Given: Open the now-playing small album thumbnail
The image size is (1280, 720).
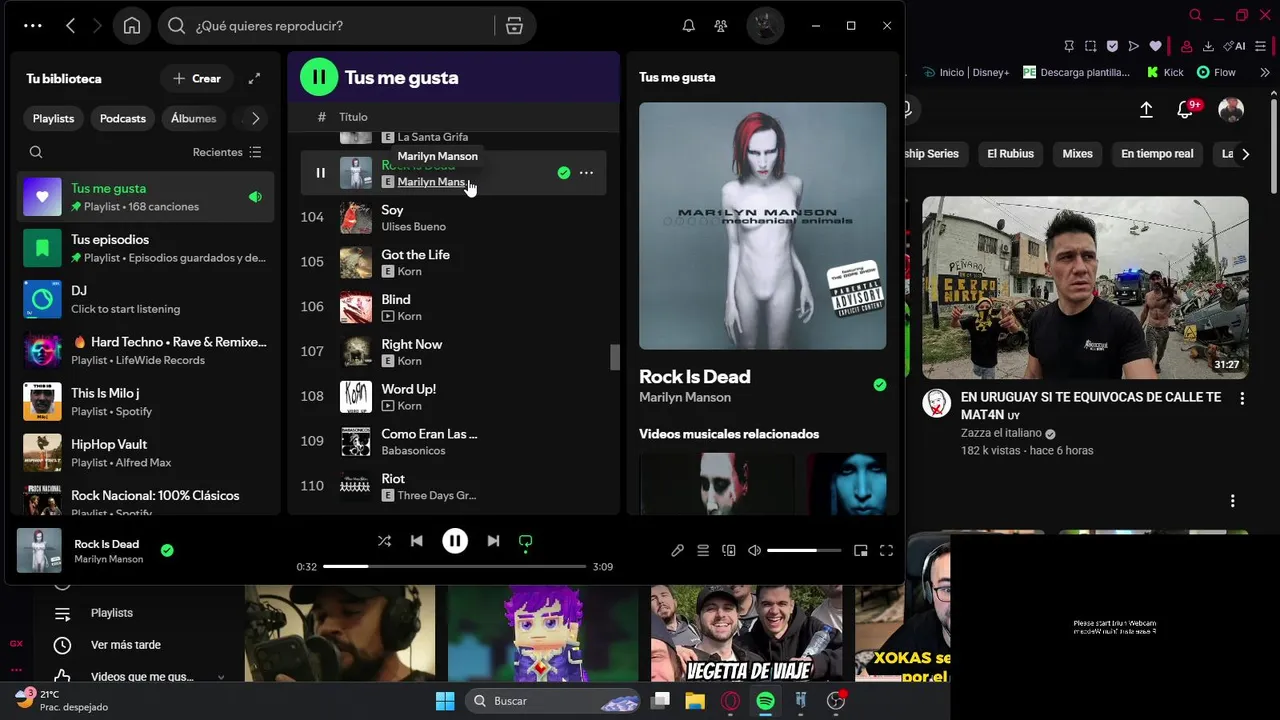Looking at the screenshot, I should 39,550.
